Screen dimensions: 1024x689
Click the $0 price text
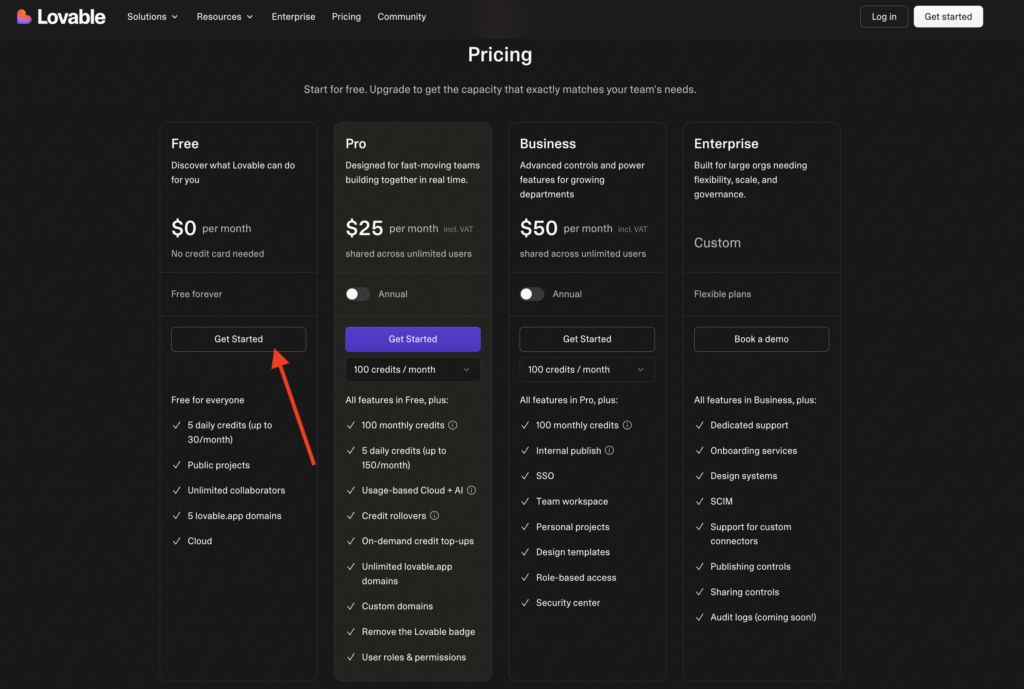(x=184, y=228)
